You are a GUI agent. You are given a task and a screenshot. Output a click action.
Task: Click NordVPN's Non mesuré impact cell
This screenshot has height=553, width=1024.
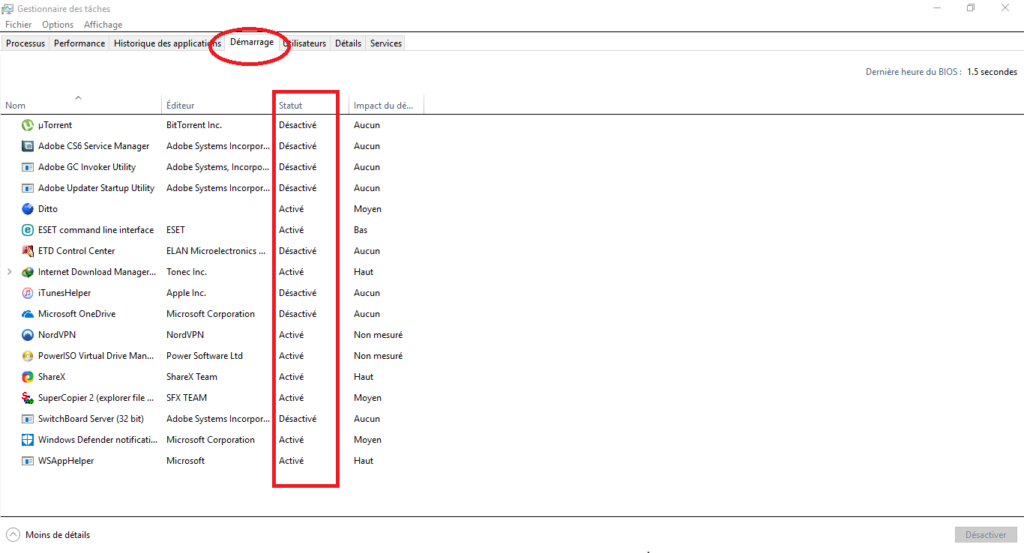point(378,334)
